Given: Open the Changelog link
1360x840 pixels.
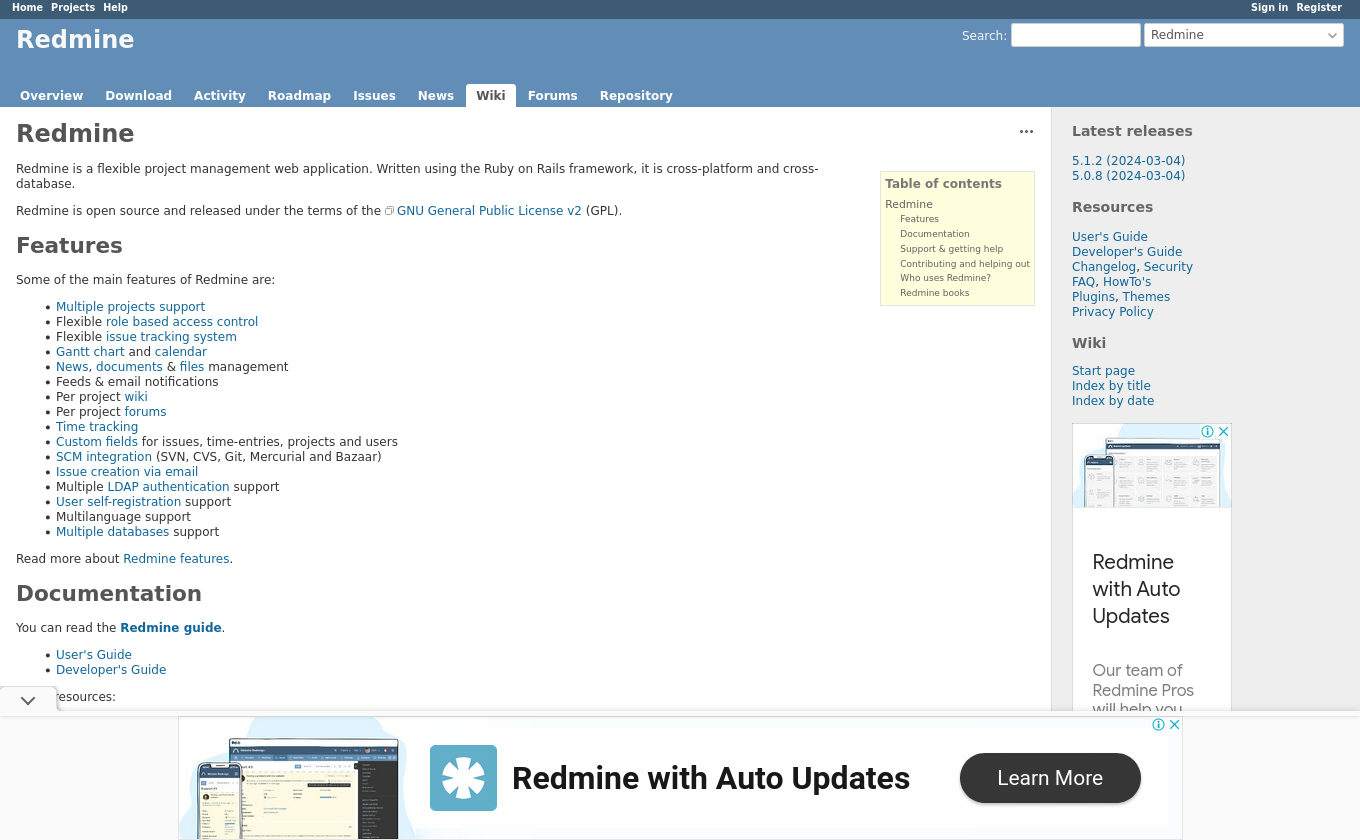Looking at the screenshot, I should click(1104, 267).
